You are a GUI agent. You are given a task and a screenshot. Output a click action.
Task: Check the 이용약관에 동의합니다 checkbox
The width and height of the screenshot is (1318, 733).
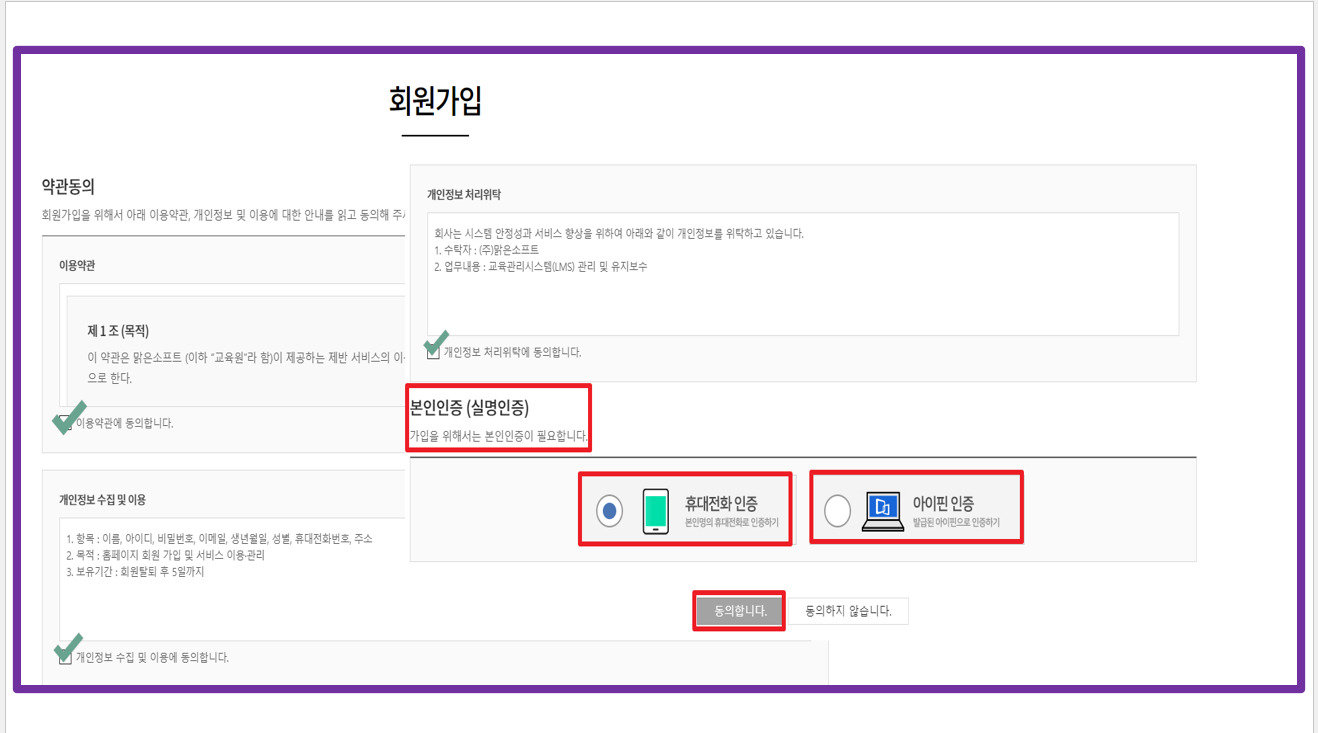65,423
